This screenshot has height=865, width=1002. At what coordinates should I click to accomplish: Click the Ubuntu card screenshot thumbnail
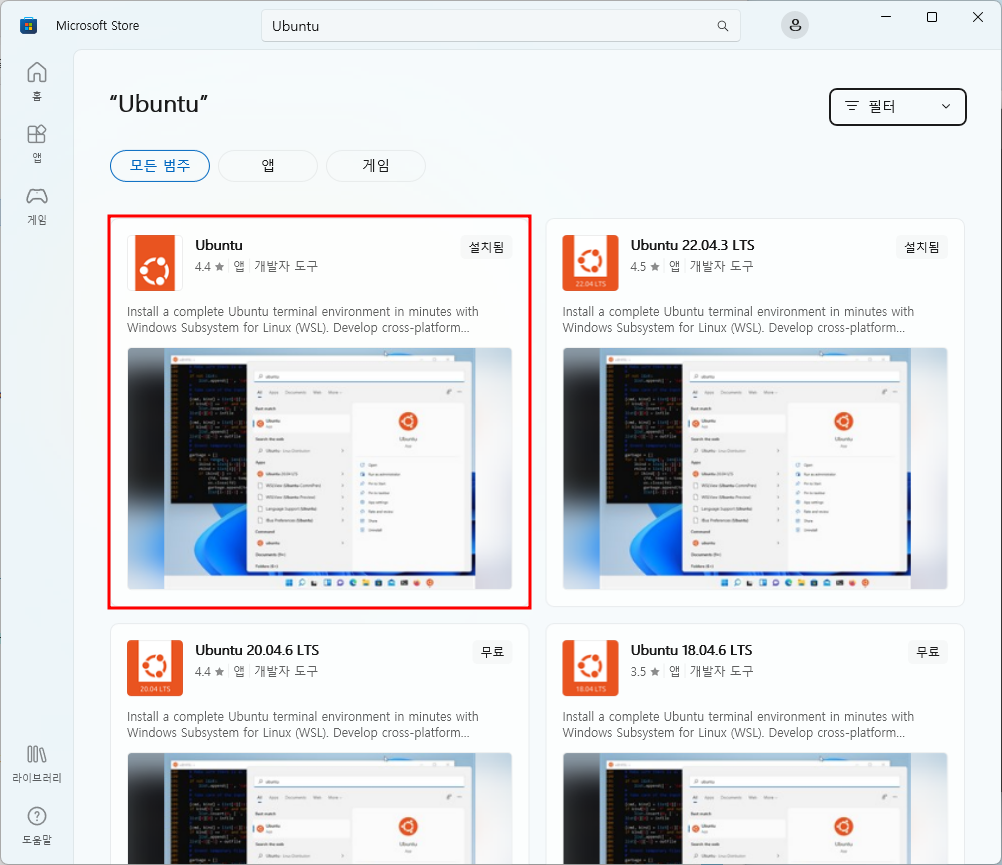320,468
